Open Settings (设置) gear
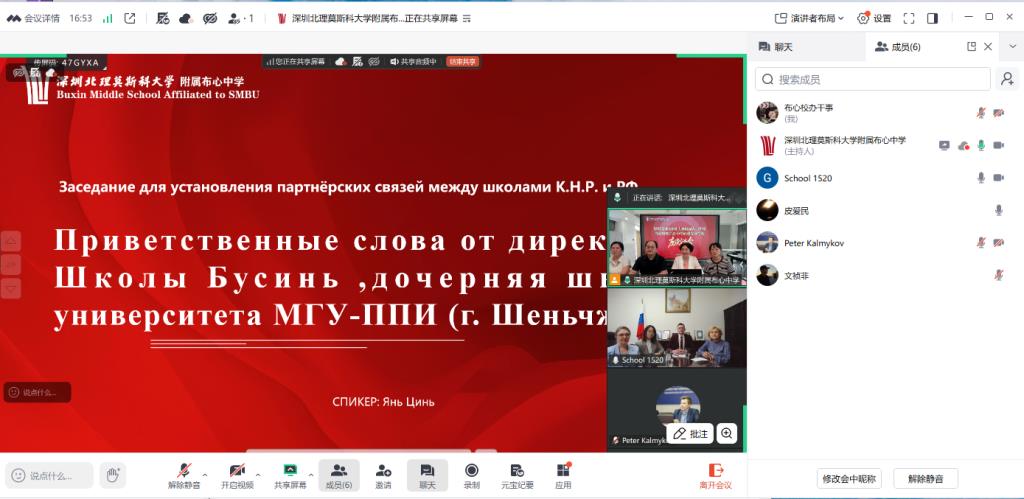1024x499 pixels. coord(874,18)
